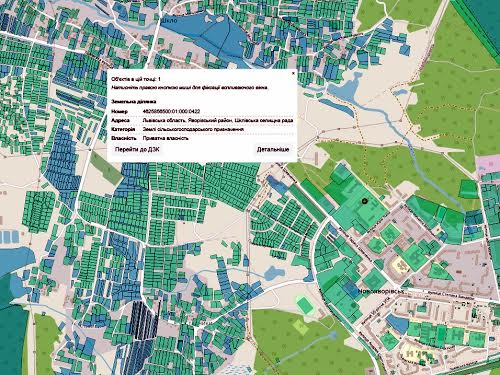500x375 pixels.
Task: Click the Шкло town label
Action: click(169, 21)
